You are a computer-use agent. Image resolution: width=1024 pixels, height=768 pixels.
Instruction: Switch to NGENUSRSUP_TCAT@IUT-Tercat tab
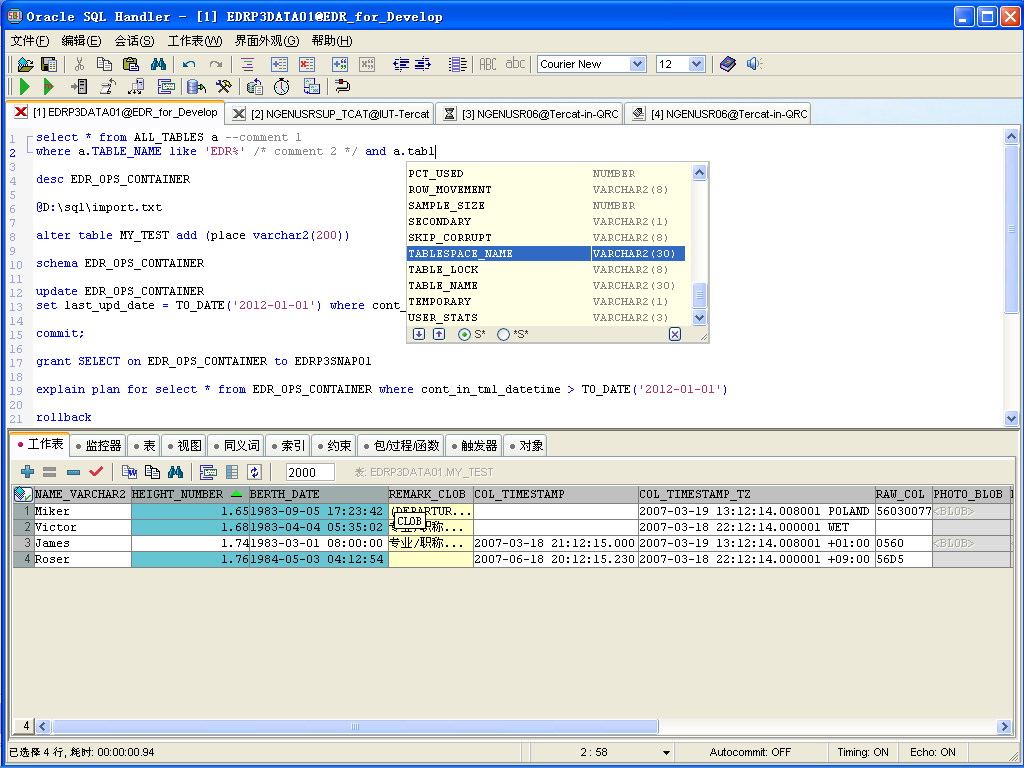331,114
